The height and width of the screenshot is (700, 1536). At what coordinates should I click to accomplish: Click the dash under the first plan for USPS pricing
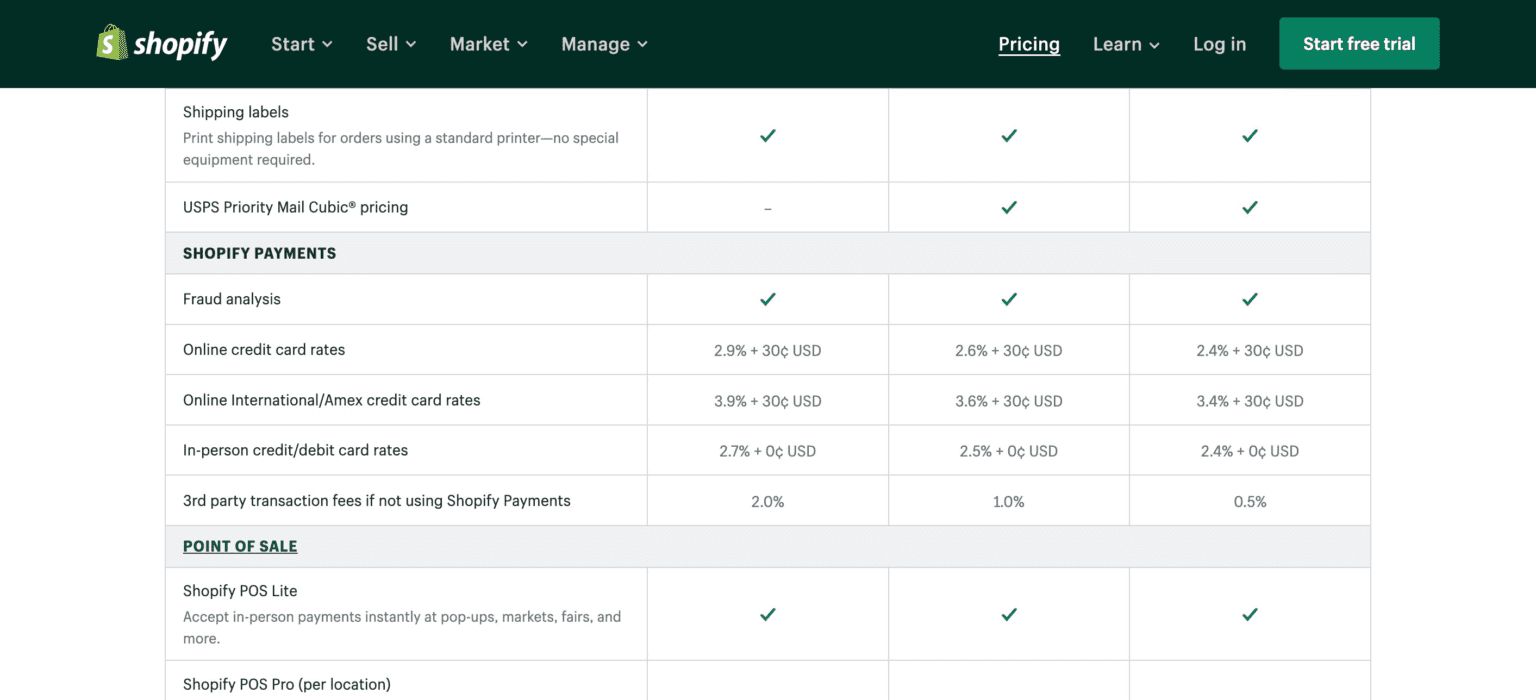click(767, 209)
